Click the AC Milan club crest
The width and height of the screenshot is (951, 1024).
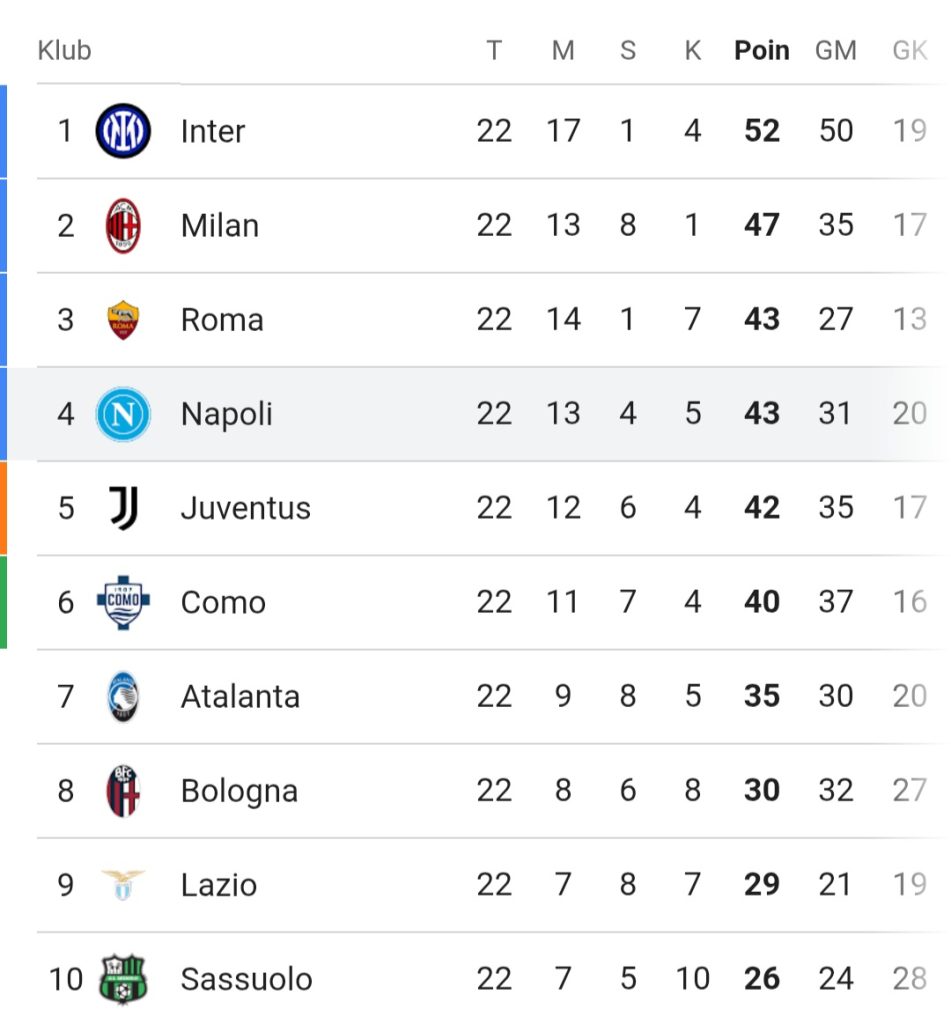(123, 226)
